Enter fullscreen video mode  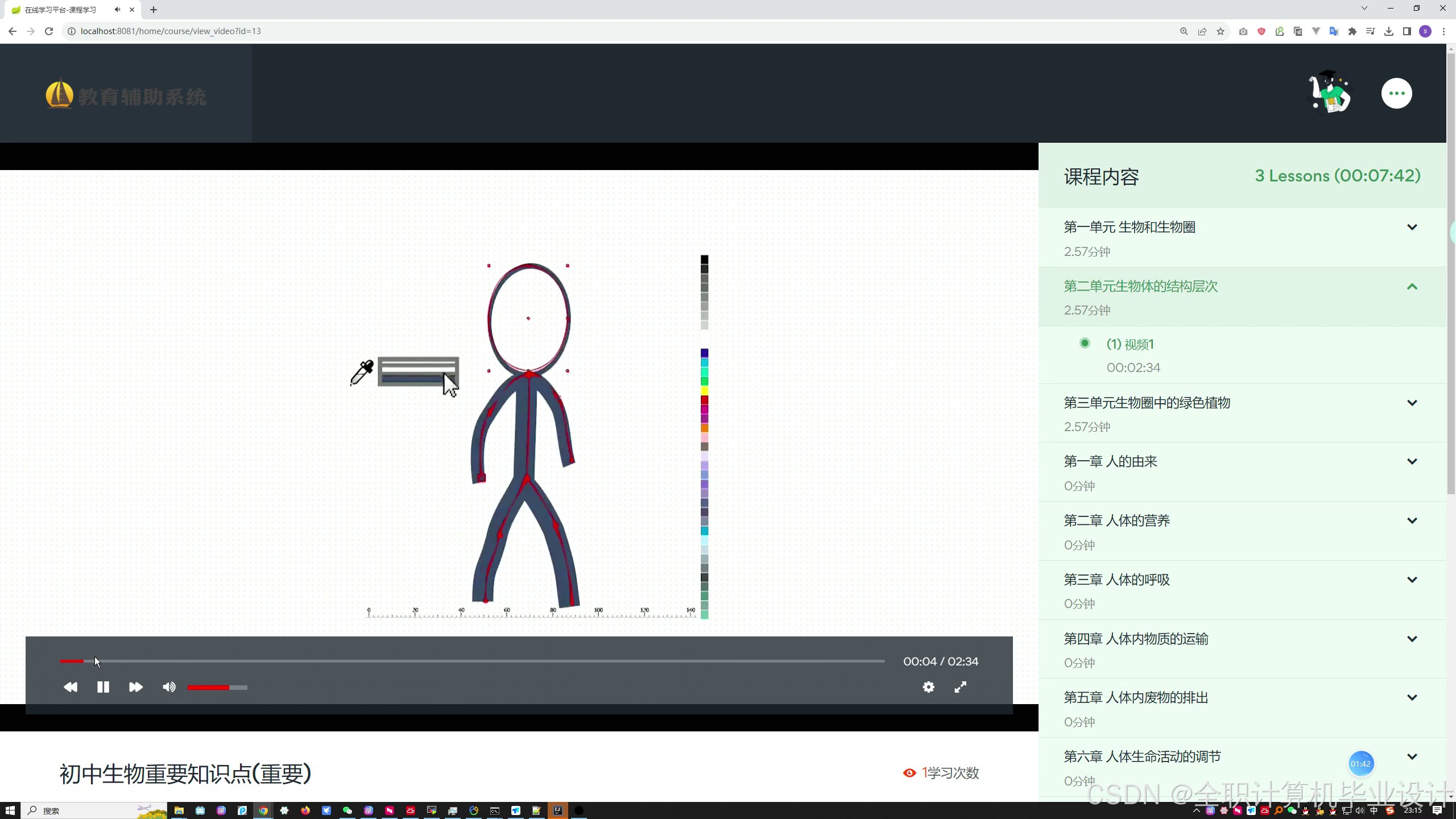960,687
